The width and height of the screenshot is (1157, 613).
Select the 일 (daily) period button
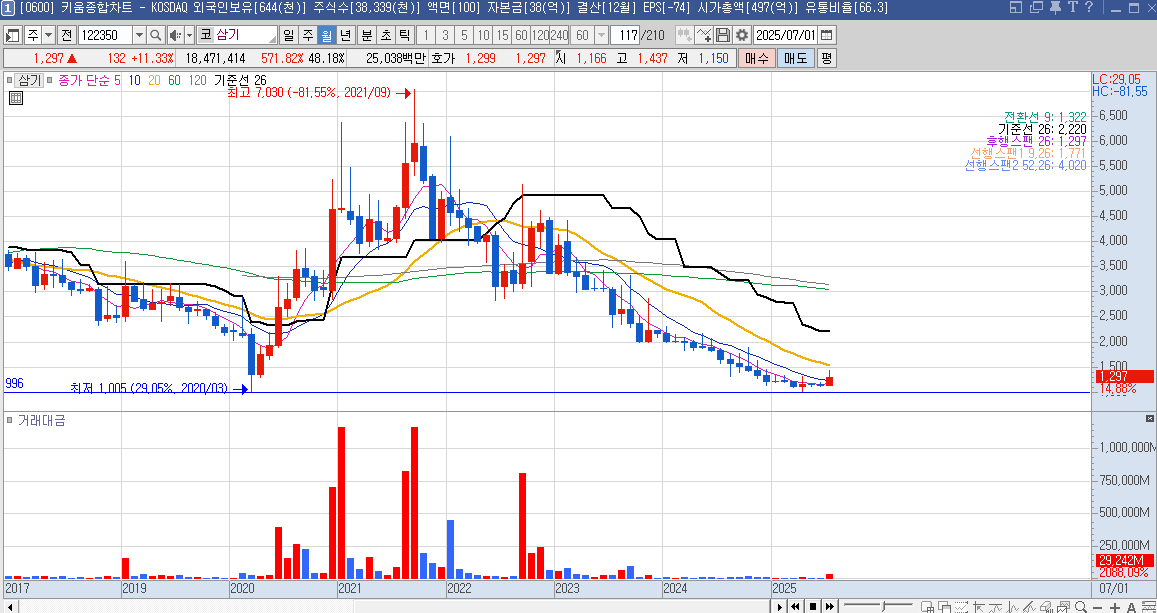point(289,35)
